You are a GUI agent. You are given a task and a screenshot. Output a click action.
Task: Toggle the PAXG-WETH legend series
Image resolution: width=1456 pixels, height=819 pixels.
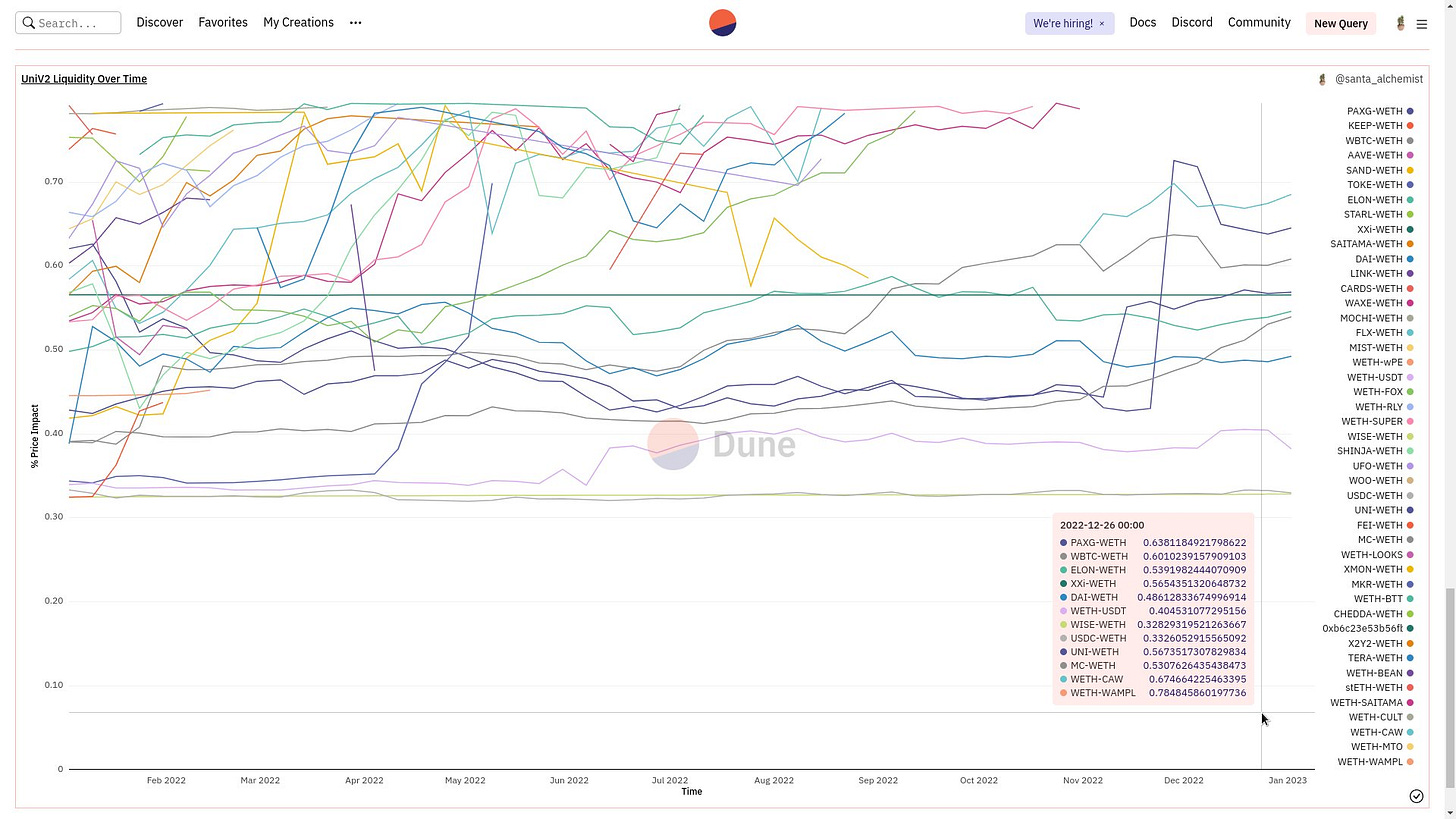tap(1380, 111)
